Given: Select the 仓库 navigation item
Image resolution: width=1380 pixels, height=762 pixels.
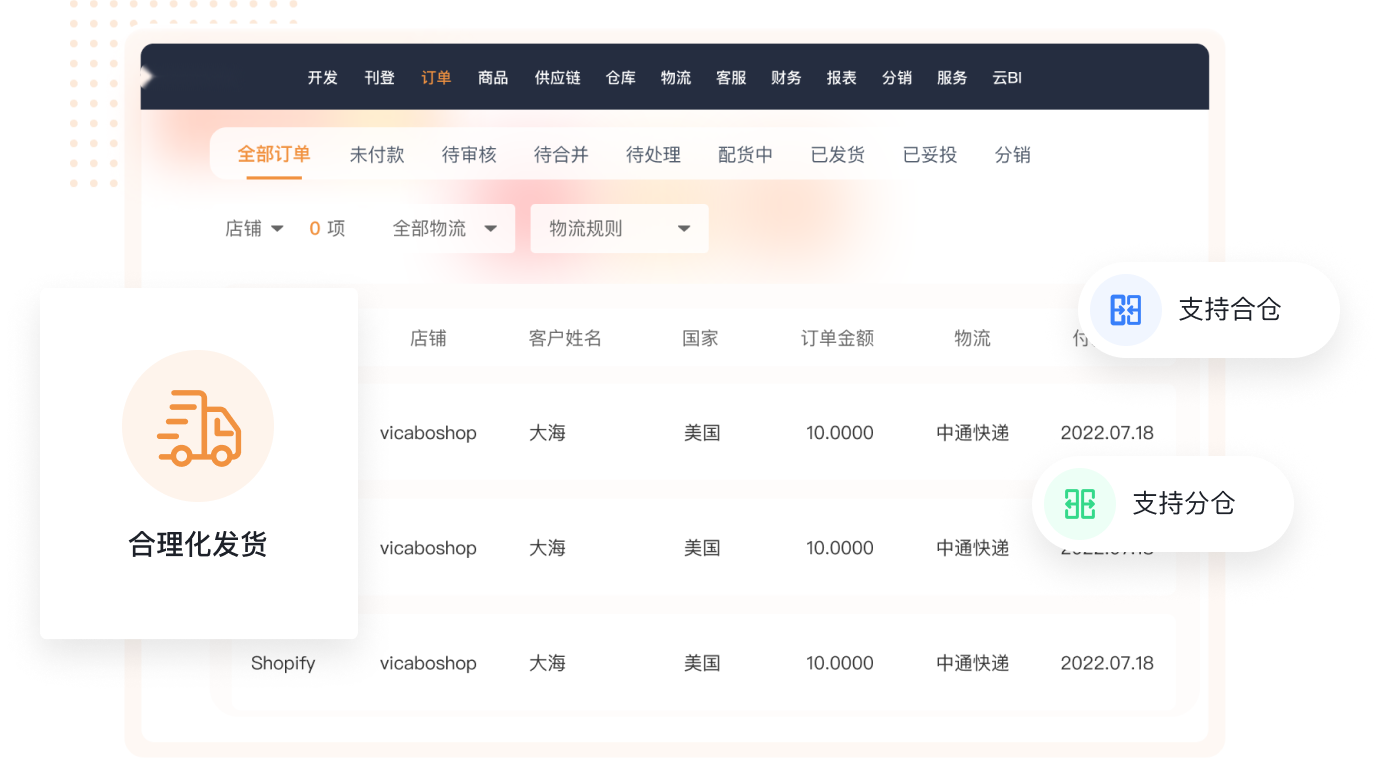Looking at the screenshot, I should (x=620, y=78).
